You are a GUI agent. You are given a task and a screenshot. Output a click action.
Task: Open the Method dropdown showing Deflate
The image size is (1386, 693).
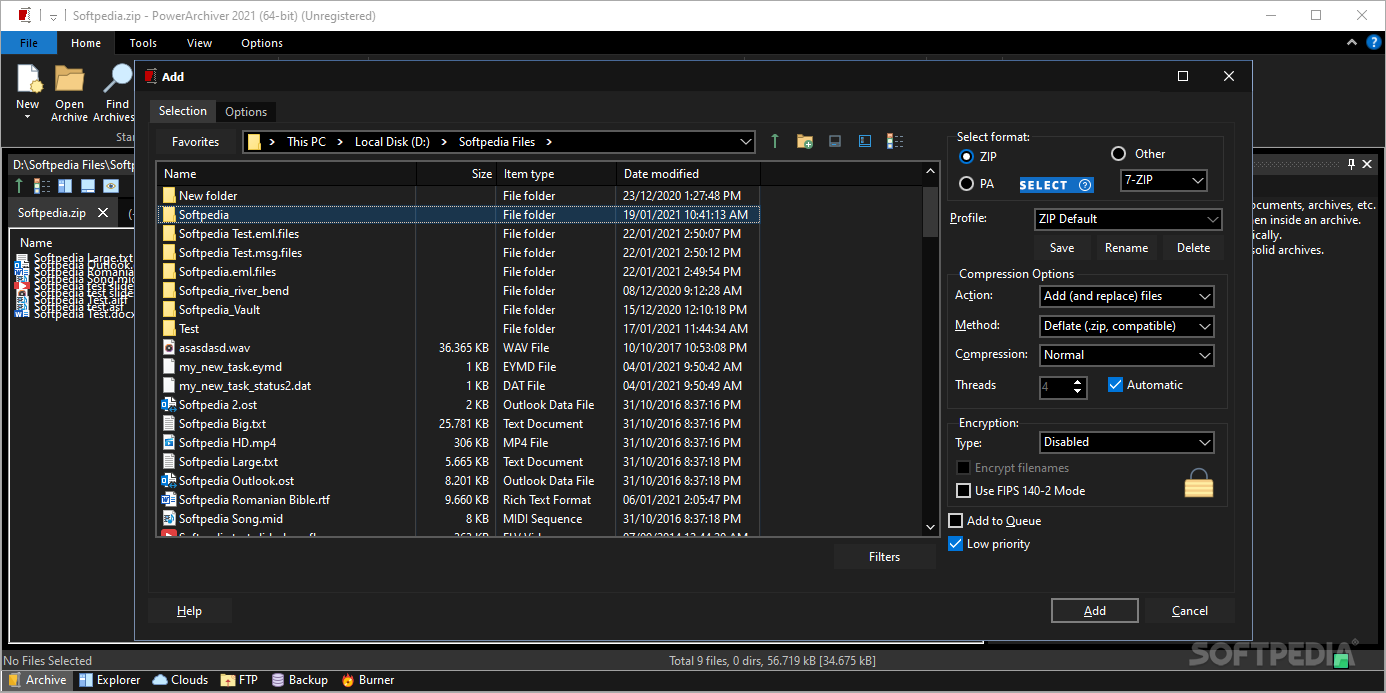click(1126, 326)
